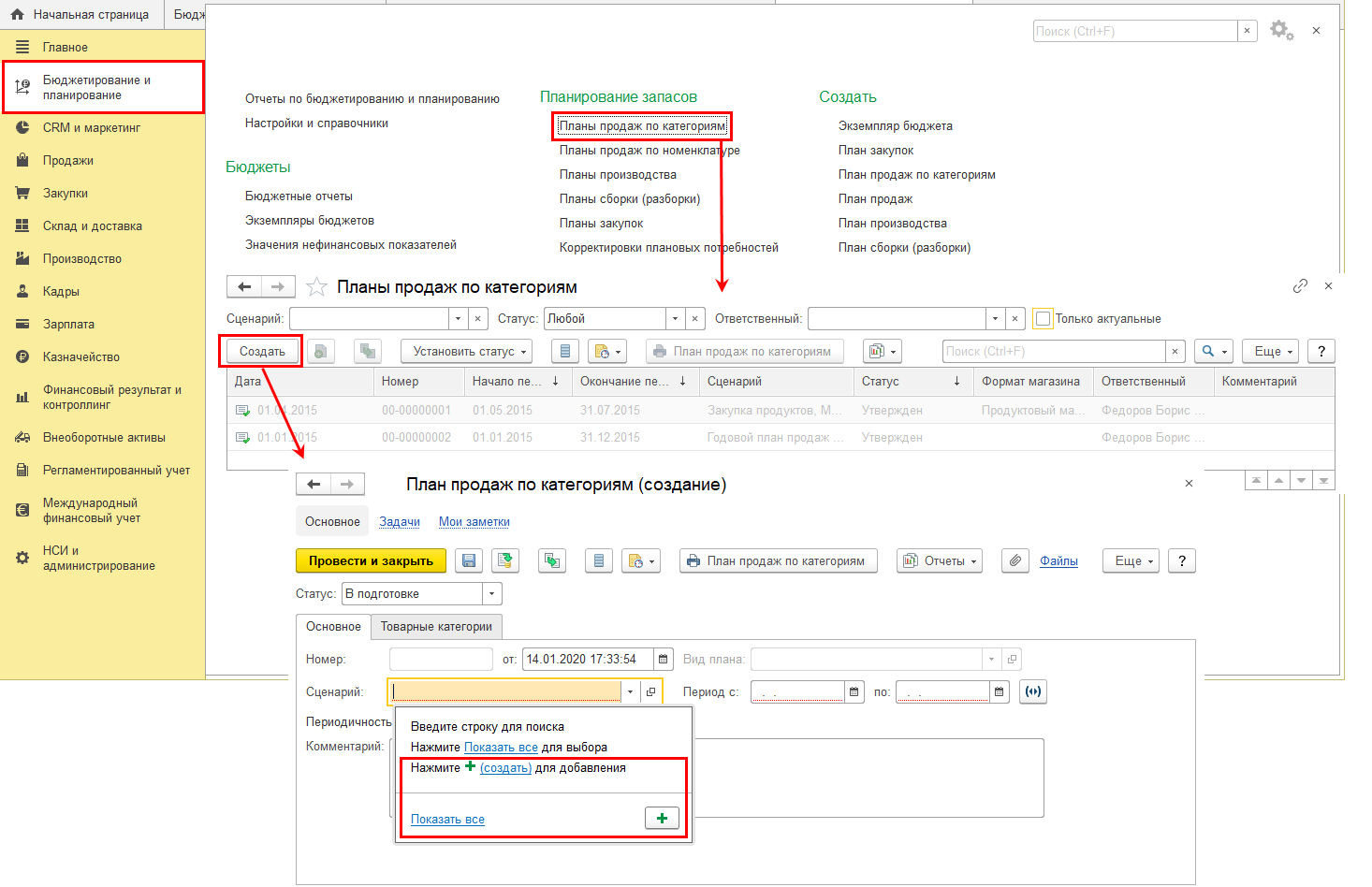Open the settings gear icon near top search
Image resolution: width=1372 pixels, height=887 pixels.
1281,31
